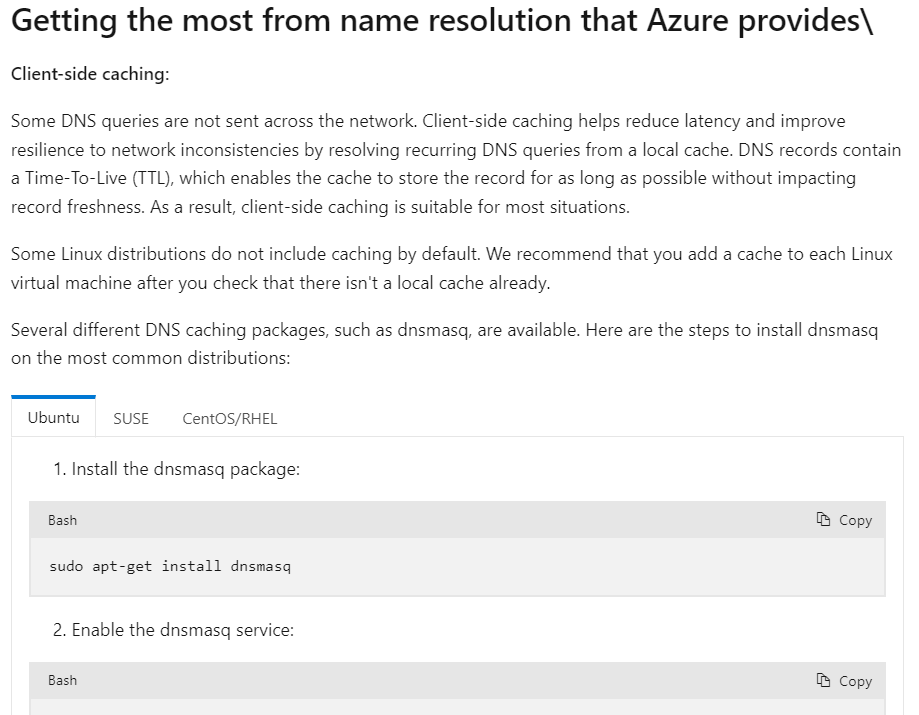This screenshot has width=919, height=715.
Task: Click copy icon in second Bash block
Action: 844,681
